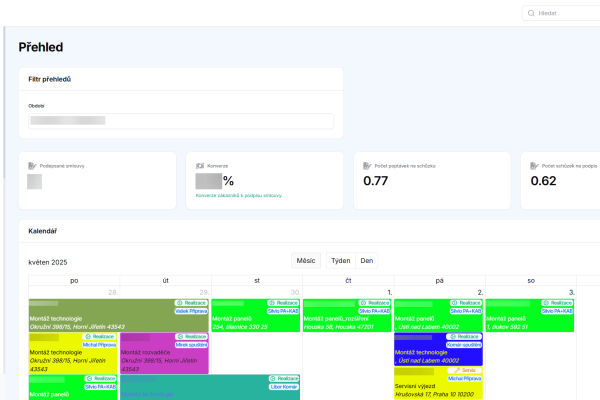The width and height of the screenshot is (600, 400).
Task: Click the Servis wrench icon on Servisní výjezd
Action: tap(457, 370)
